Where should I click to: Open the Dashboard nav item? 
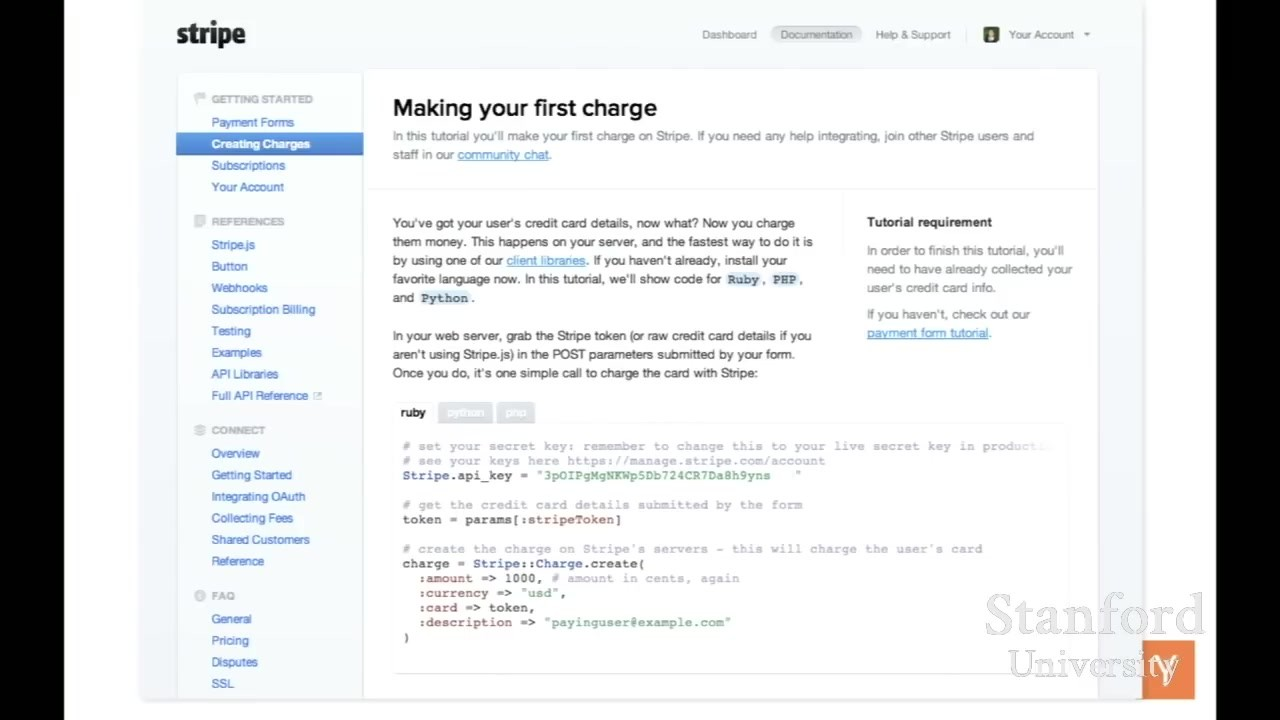[x=729, y=34]
